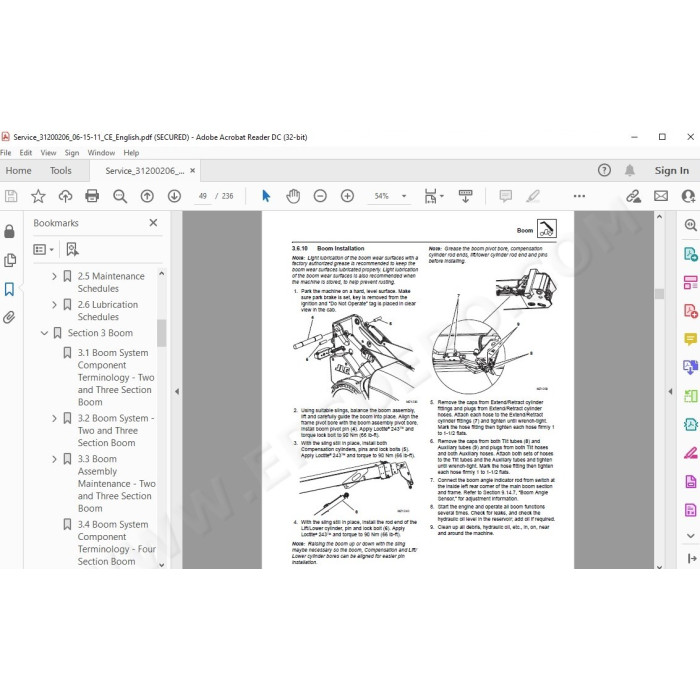Close the Bookmarks panel
Image resolution: width=700 pixels, height=700 pixels.
(x=153, y=222)
